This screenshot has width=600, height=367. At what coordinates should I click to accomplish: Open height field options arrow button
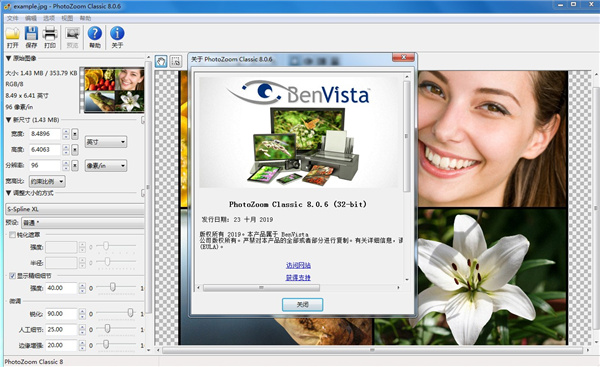(75, 150)
